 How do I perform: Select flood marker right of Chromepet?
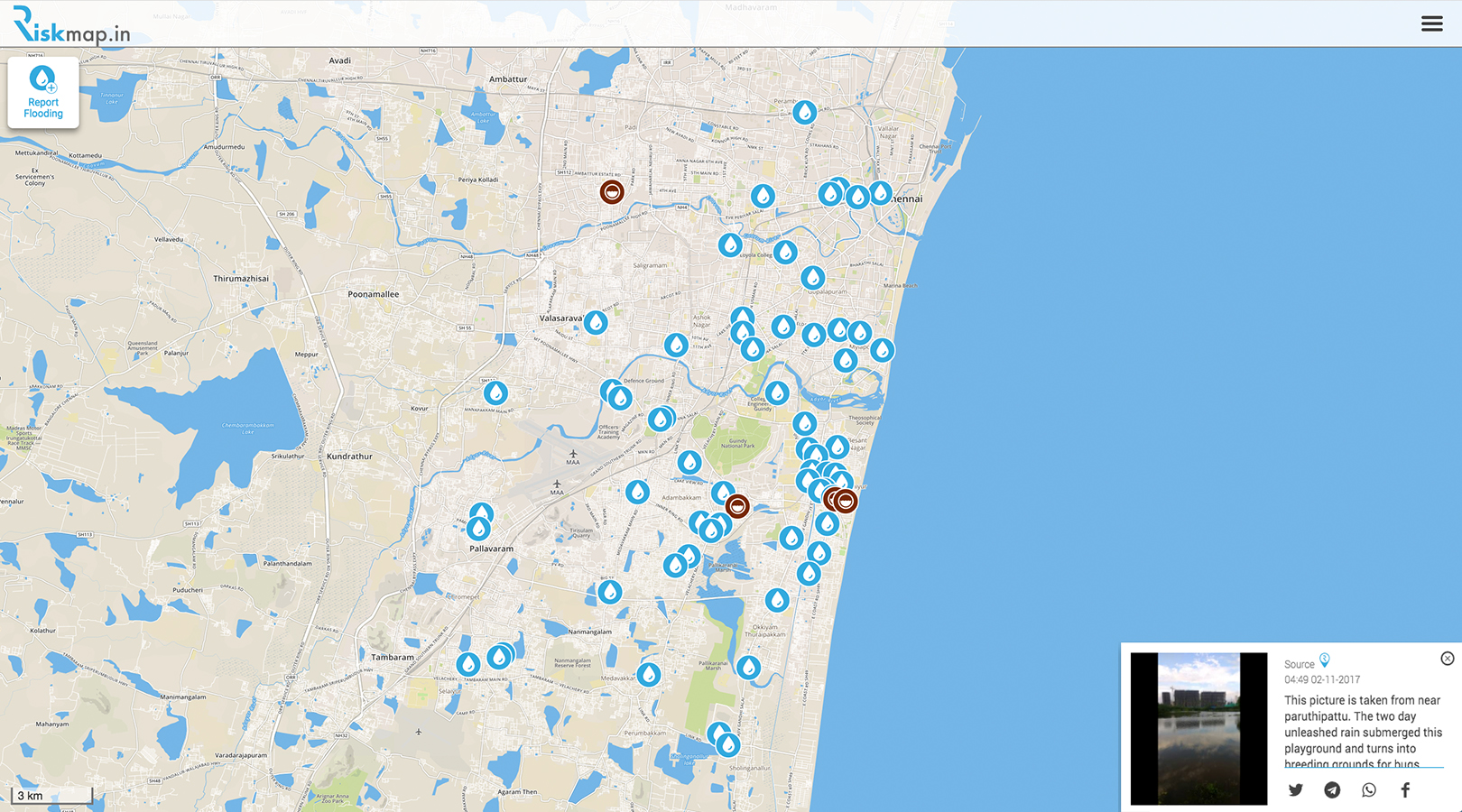point(610,592)
